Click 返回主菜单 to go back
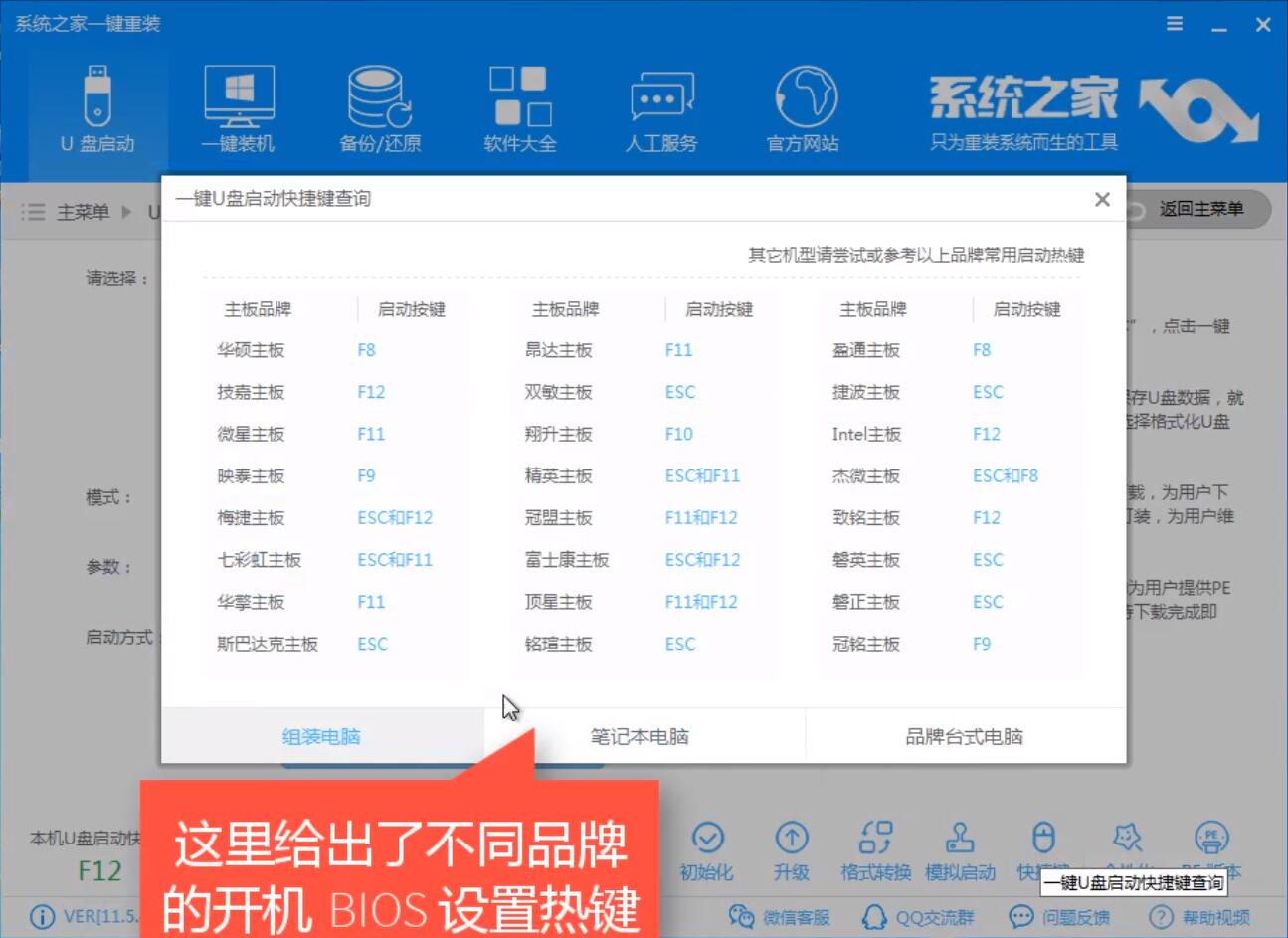 [x=1202, y=210]
